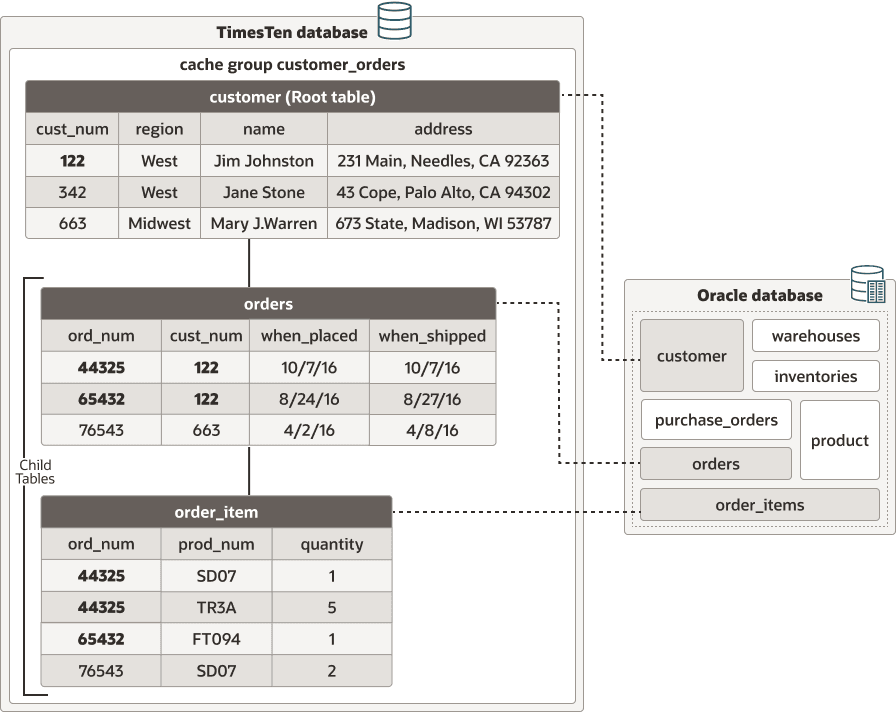The height and width of the screenshot is (712, 896).
Task: Click the order_items box in Oracle database
Action: 759,505
